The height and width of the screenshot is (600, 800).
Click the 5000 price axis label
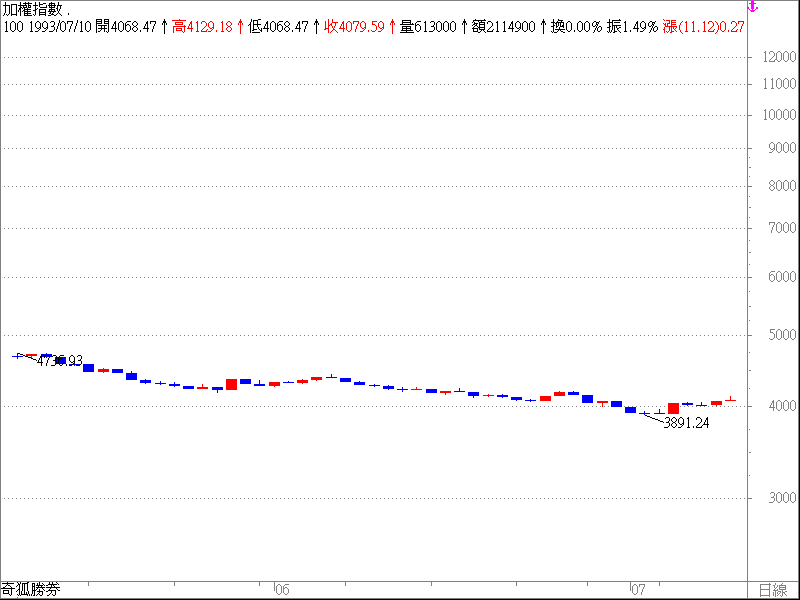click(779, 335)
